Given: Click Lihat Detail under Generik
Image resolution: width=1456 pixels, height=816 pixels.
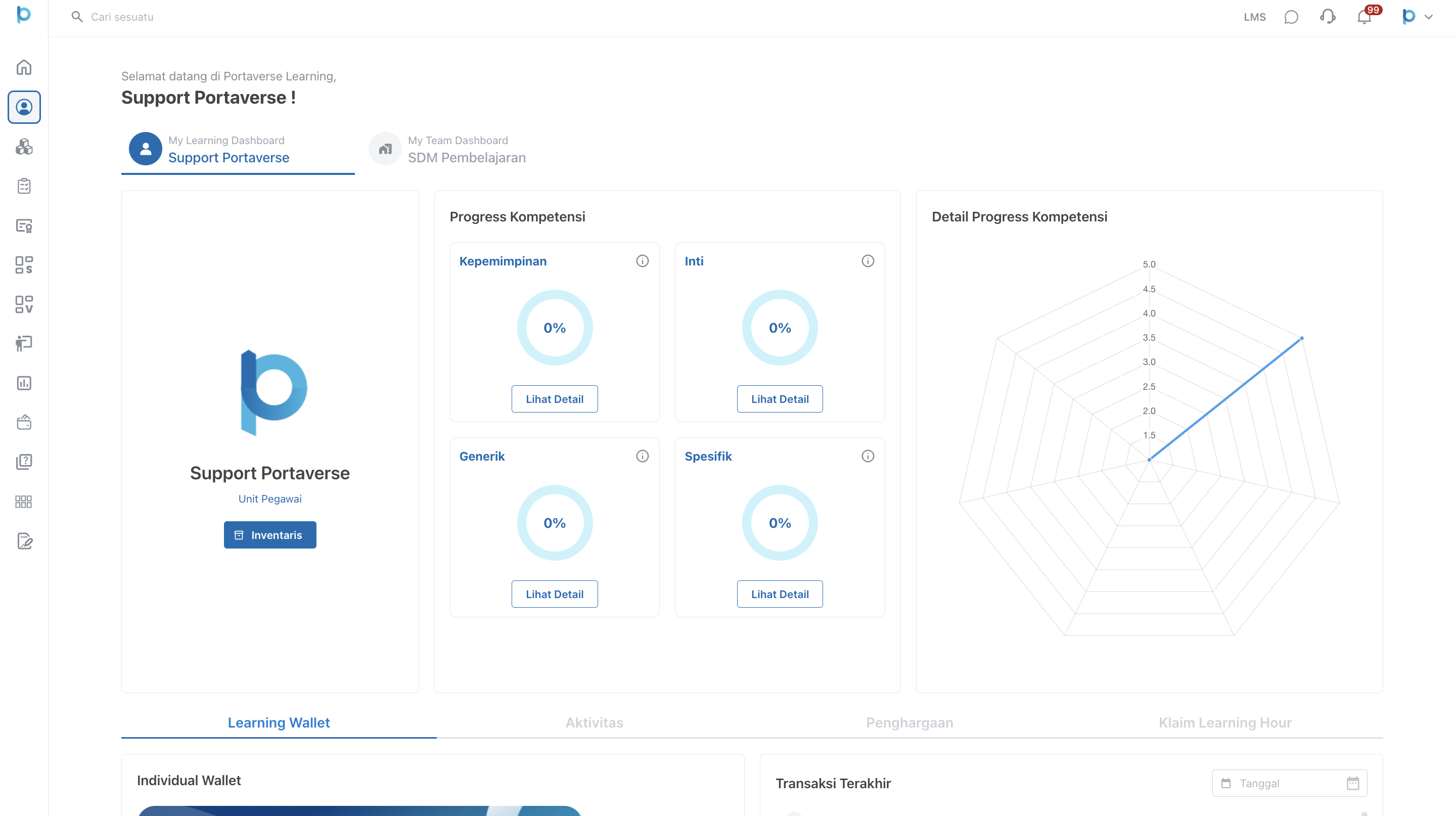Looking at the screenshot, I should [554, 594].
